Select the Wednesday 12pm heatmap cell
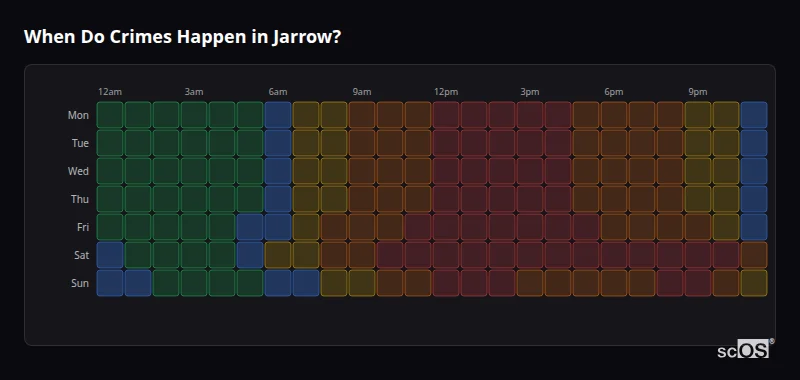The height and width of the screenshot is (380, 800). coord(446,171)
